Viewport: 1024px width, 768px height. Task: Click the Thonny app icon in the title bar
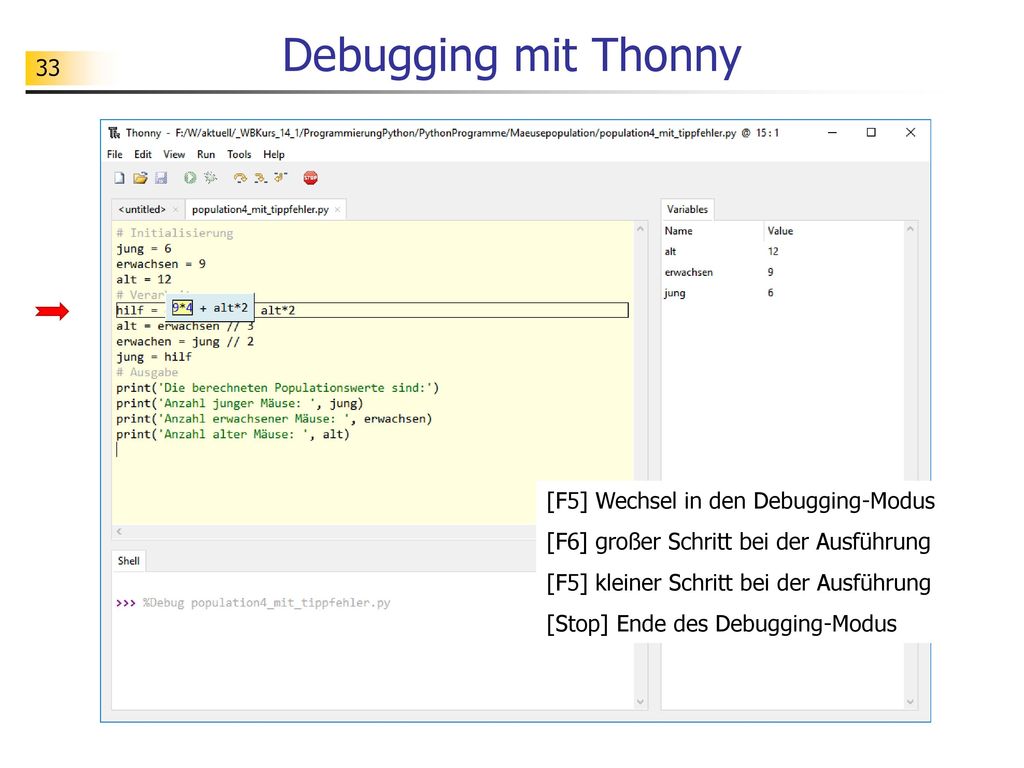114,133
